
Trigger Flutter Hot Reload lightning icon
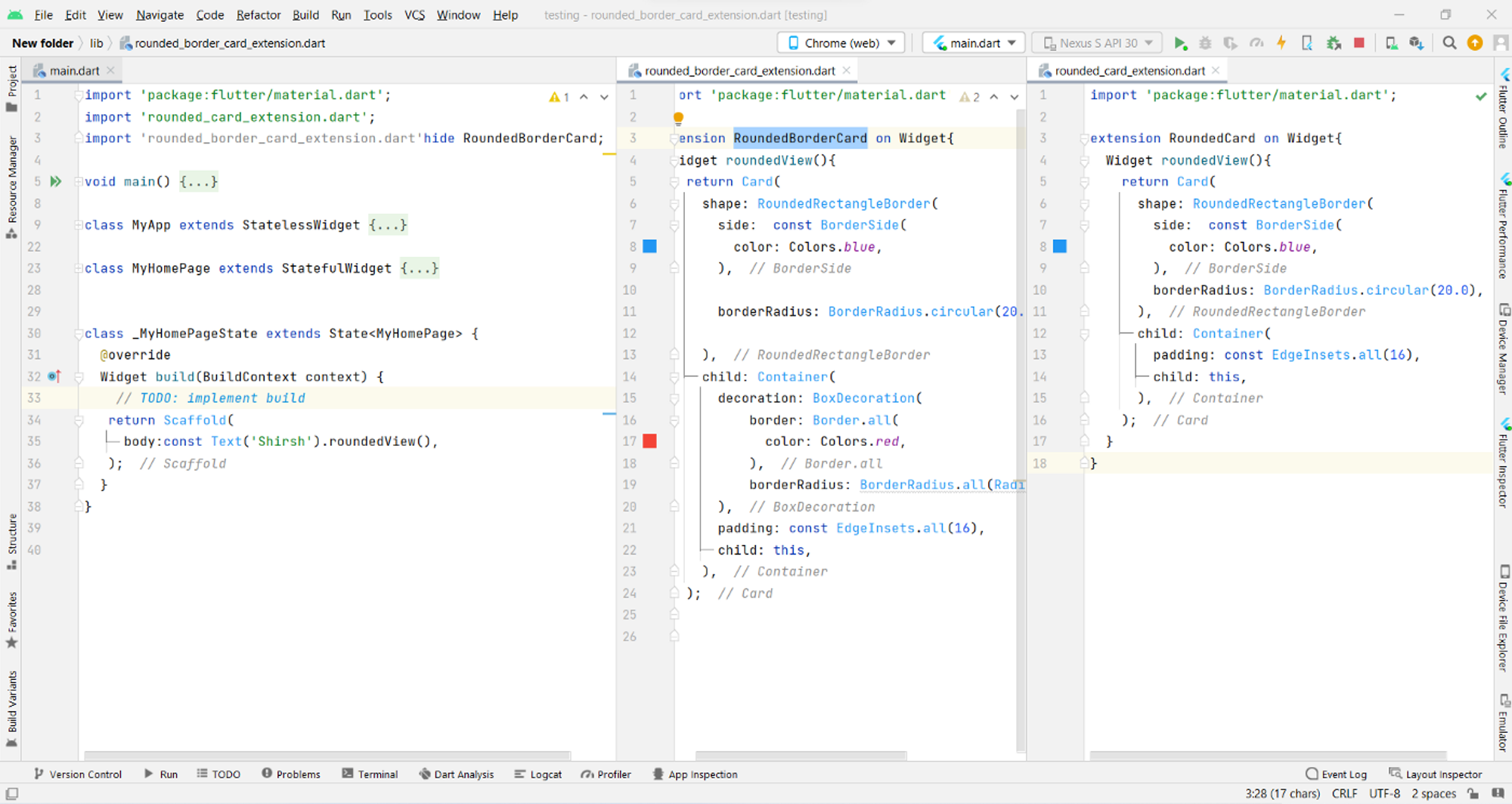(1281, 43)
